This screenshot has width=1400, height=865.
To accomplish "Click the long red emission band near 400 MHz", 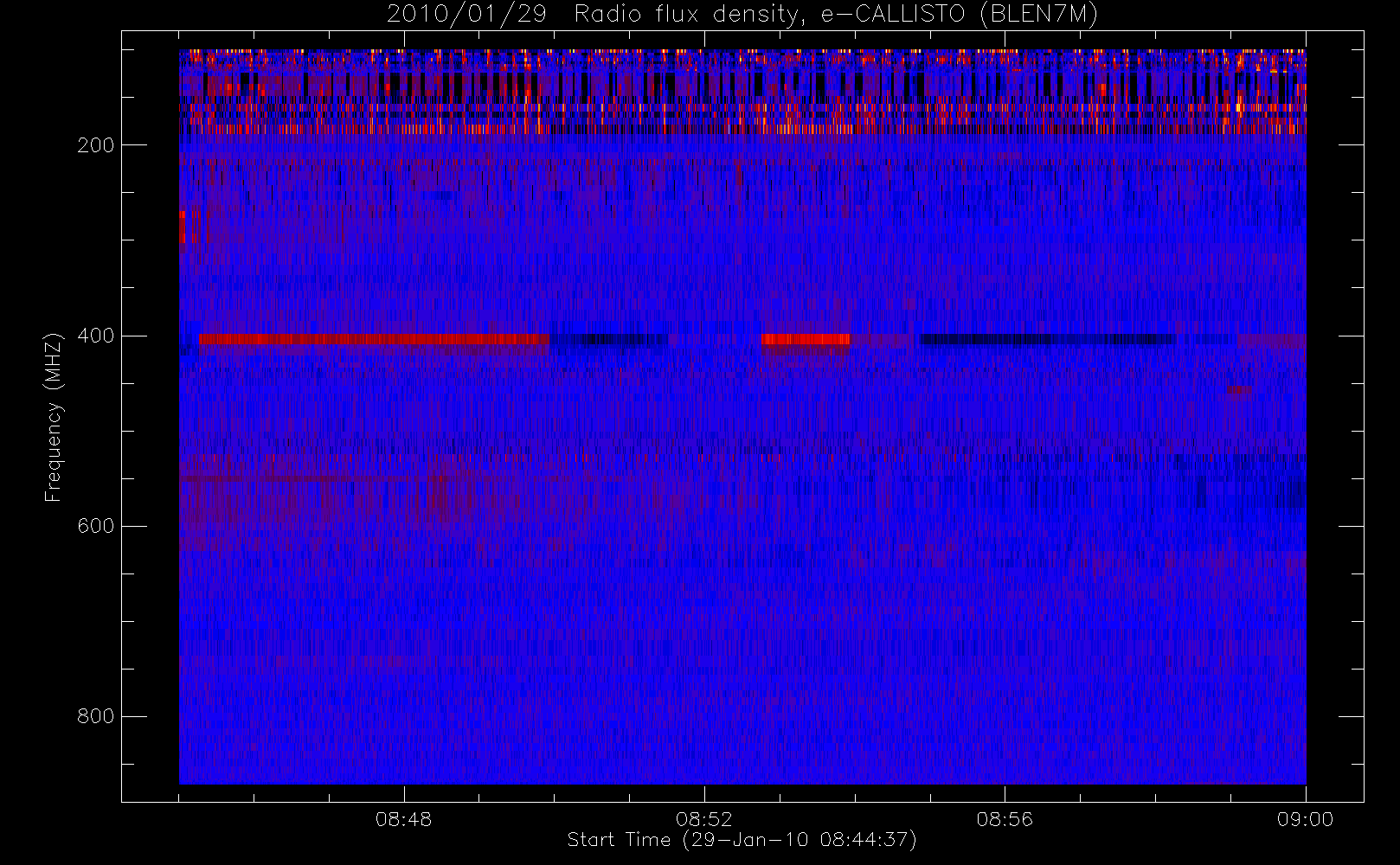I will point(374,339).
